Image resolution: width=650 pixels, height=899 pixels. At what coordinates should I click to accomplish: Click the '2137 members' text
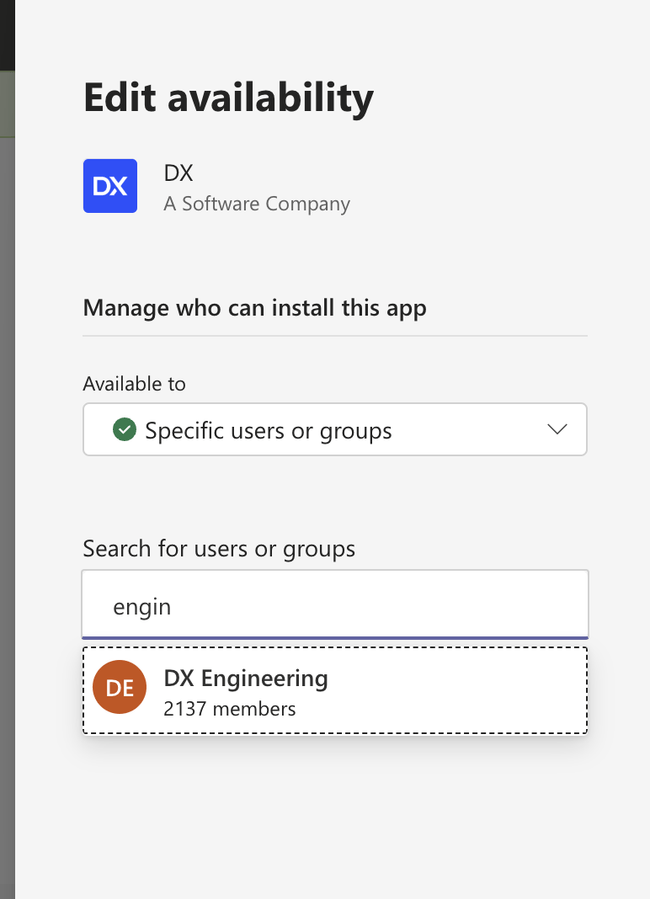pyautogui.click(x=230, y=709)
